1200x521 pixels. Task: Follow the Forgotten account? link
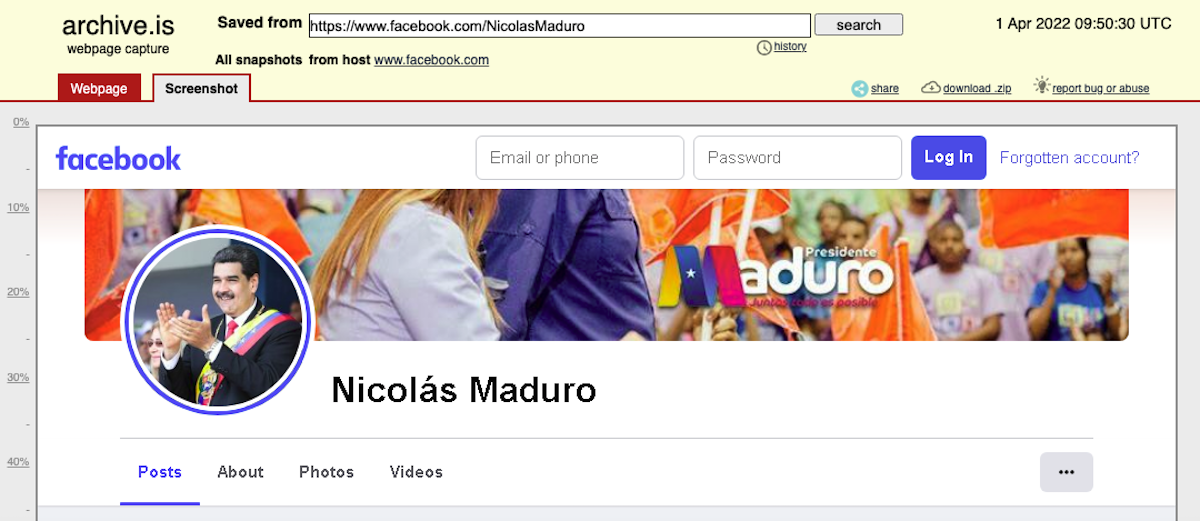point(1069,157)
